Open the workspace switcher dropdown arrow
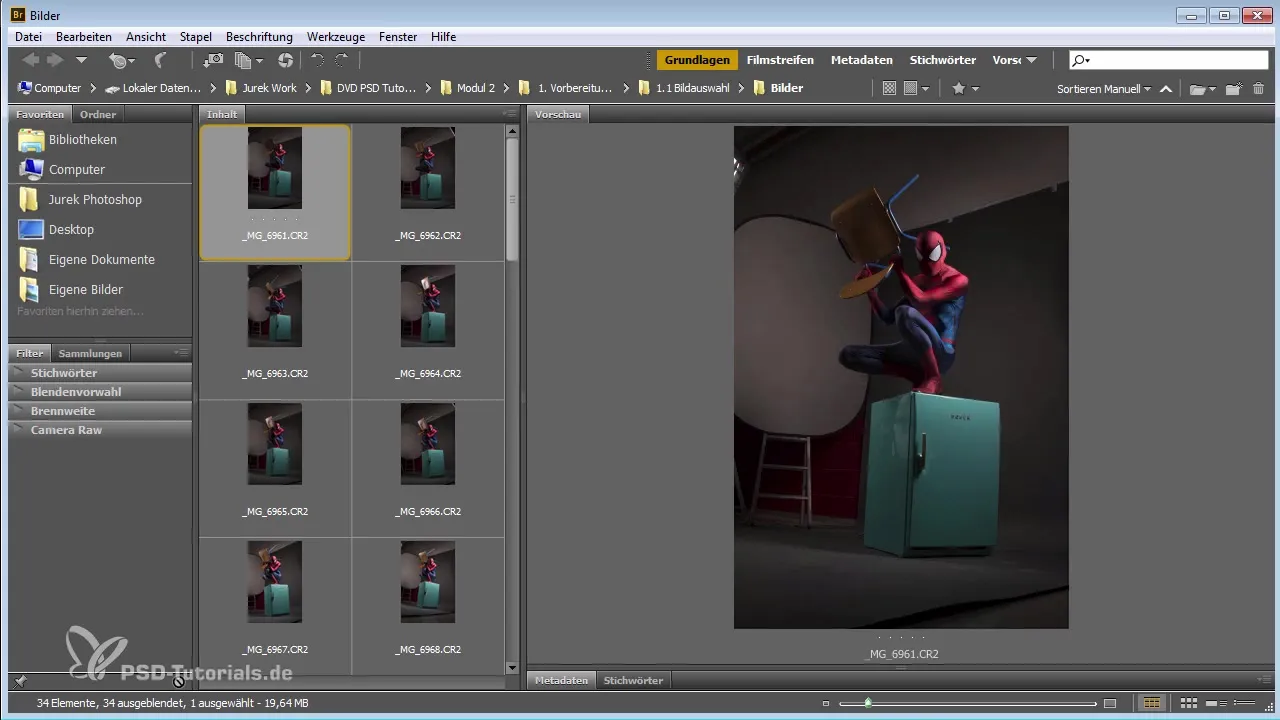The width and height of the screenshot is (1280, 720). [1031, 61]
